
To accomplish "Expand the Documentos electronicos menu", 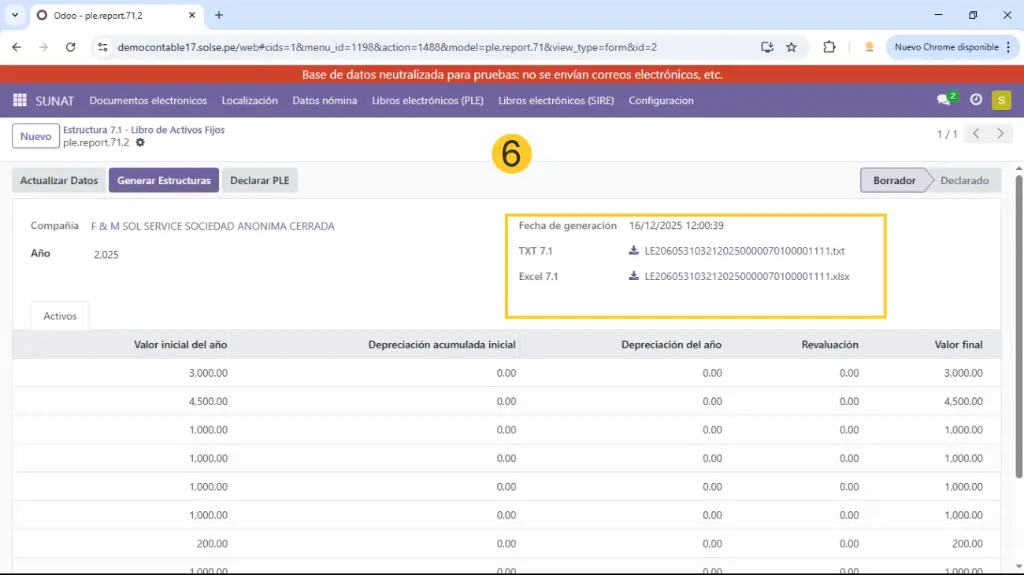I will point(148,100).
